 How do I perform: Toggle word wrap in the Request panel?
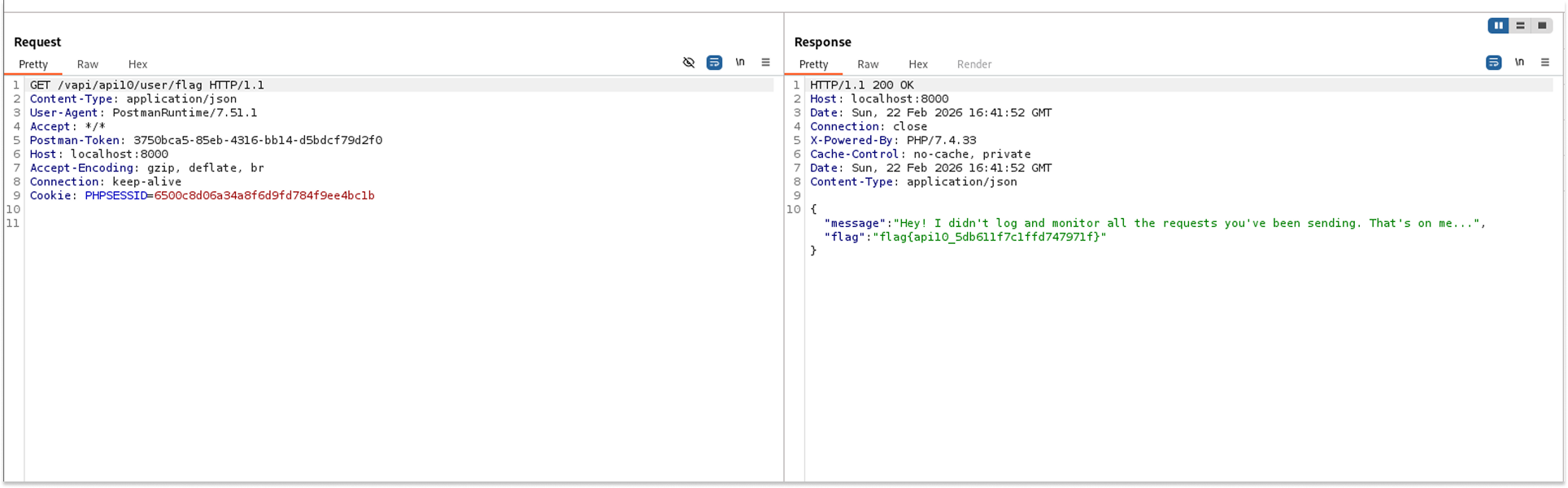(714, 63)
